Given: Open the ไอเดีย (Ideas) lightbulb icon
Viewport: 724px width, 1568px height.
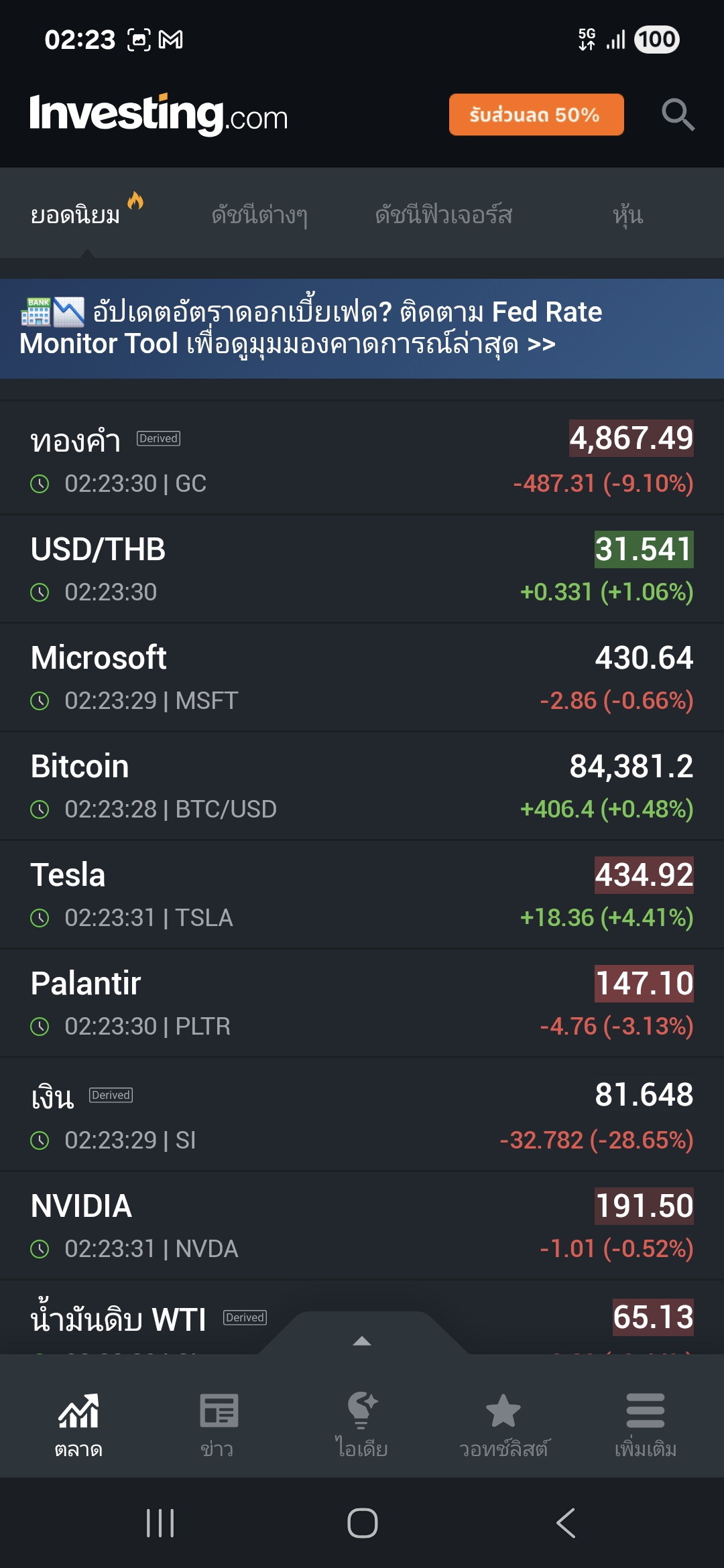Looking at the screenshot, I should tap(362, 1411).
